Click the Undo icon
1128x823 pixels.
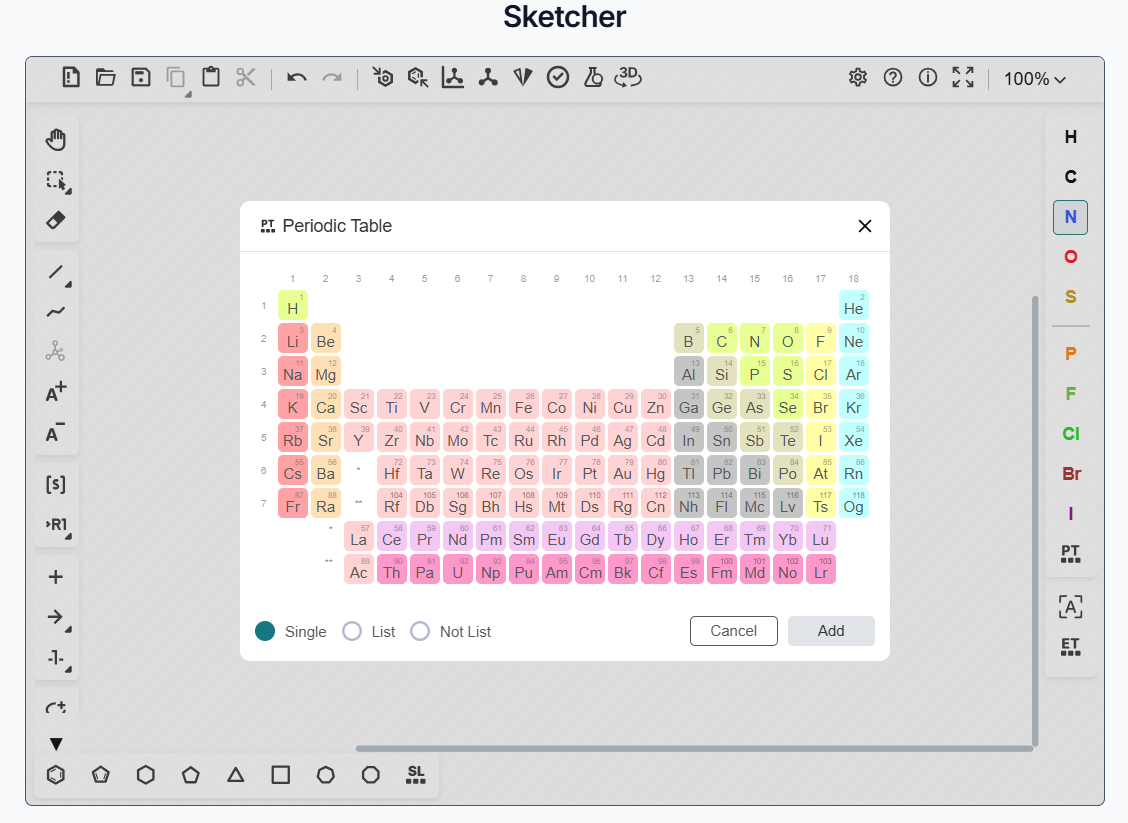click(x=296, y=77)
